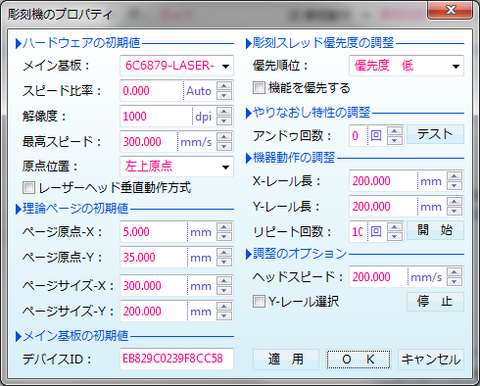Increase 解像度 with up arrow
The height and width of the screenshot is (386, 480).
click(x=224, y=112)
